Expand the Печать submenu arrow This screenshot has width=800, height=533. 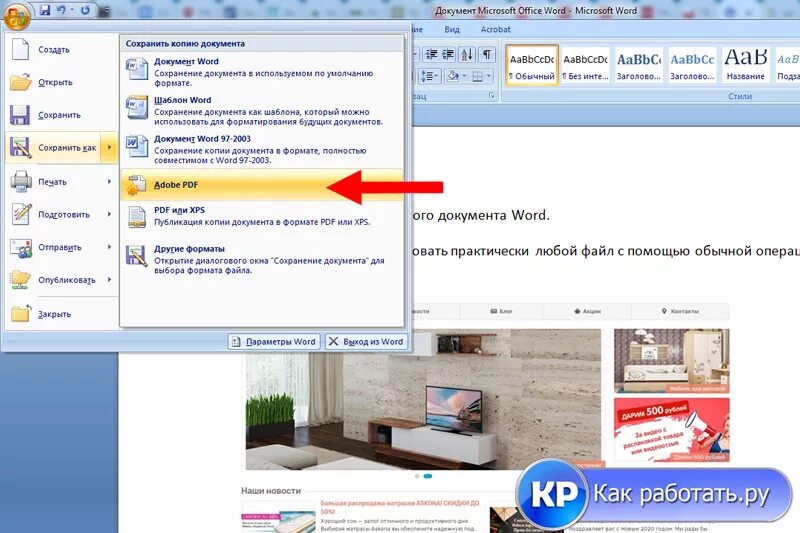click(x=109, y=182)
